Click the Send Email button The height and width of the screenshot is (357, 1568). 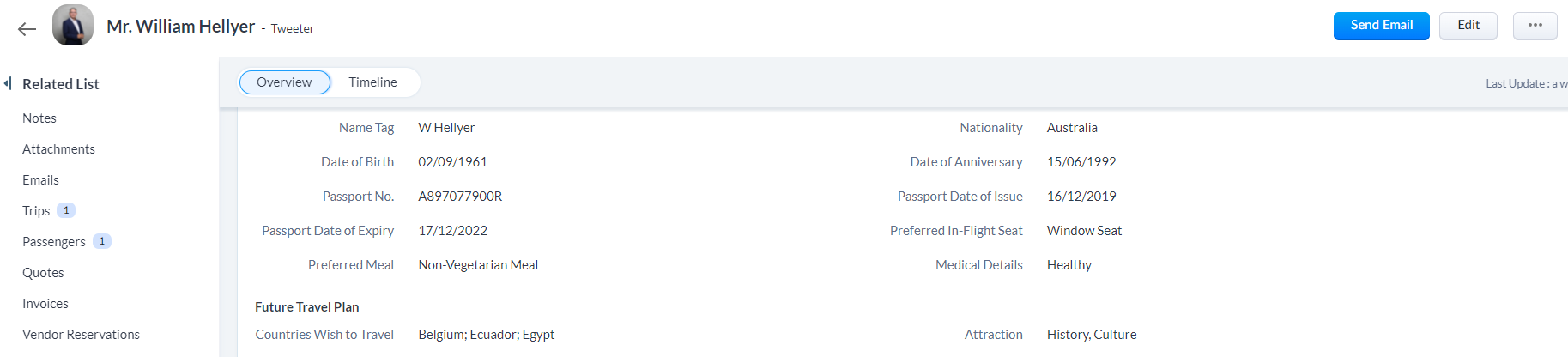(1381, 26)
